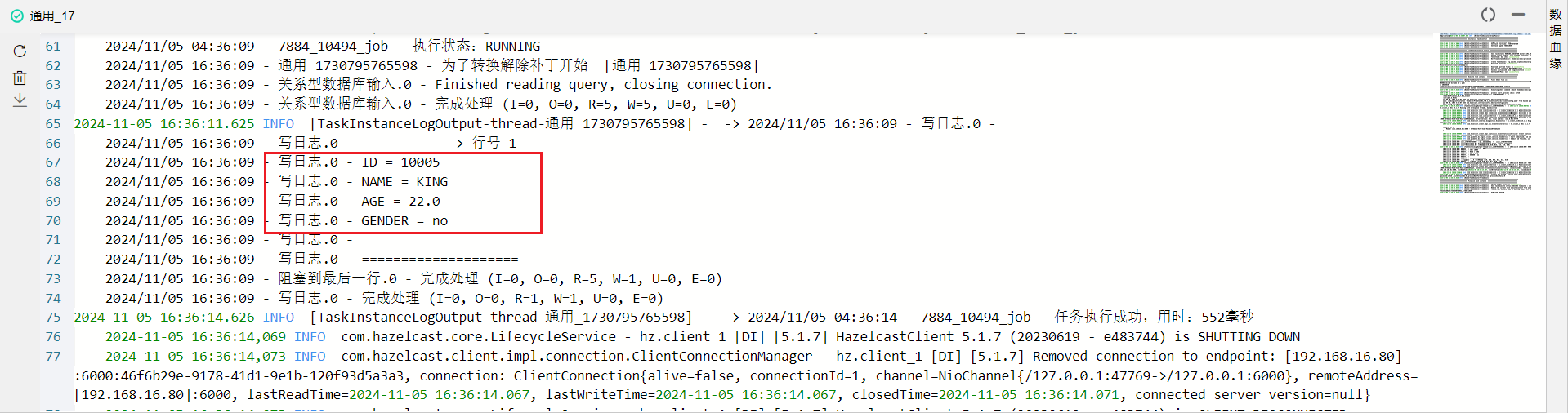Click line number 61 in the gutter
The width and height of the screenshot is (1568, 413).
(x=53, y=47)
